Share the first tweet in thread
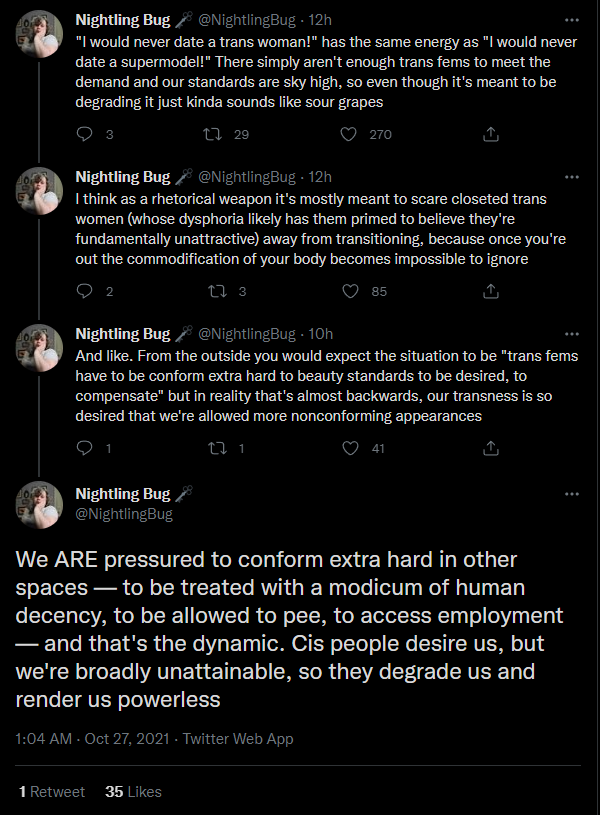 tap(491, 135)
